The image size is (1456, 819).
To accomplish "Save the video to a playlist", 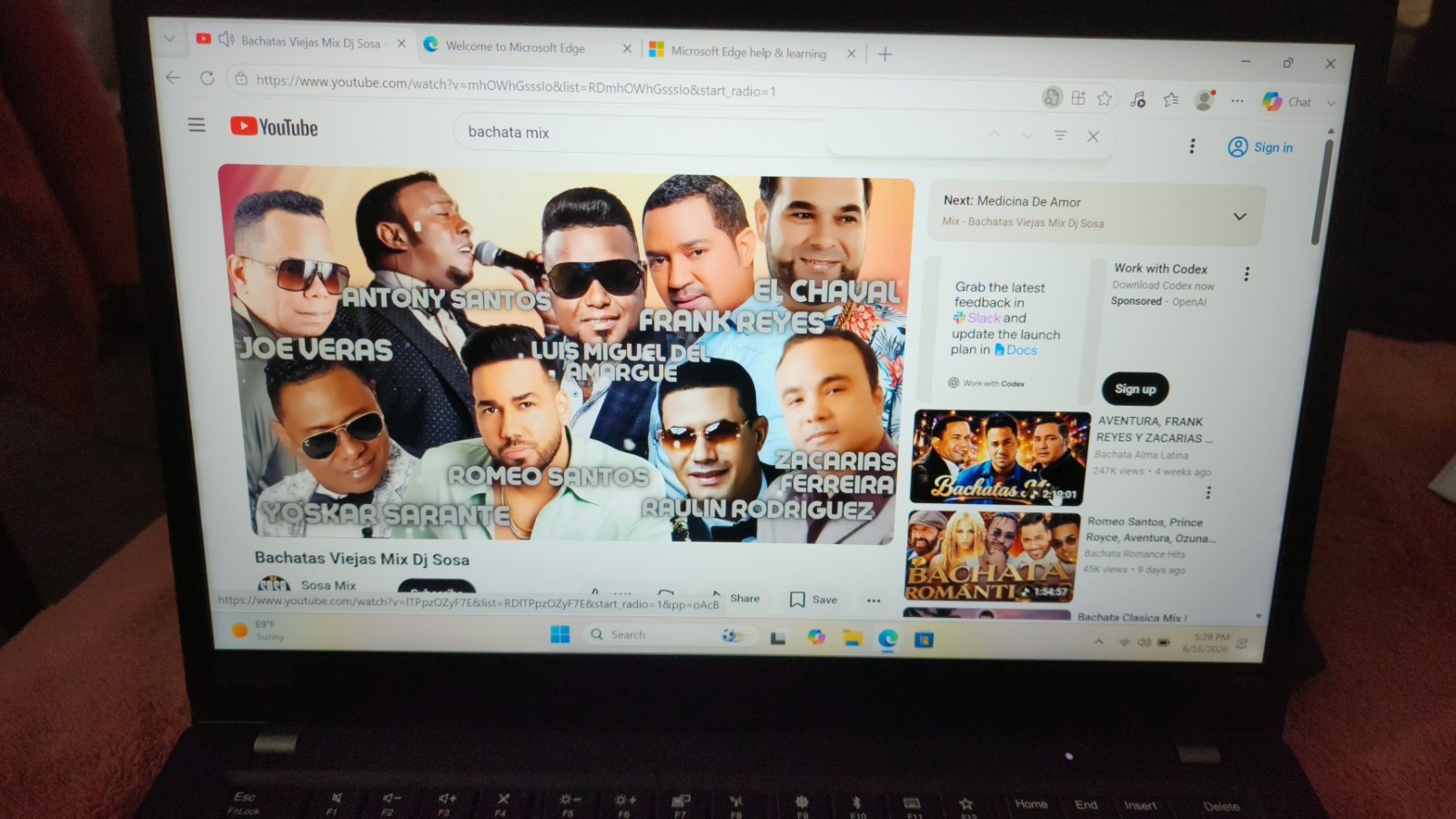I will coord(814,599).
